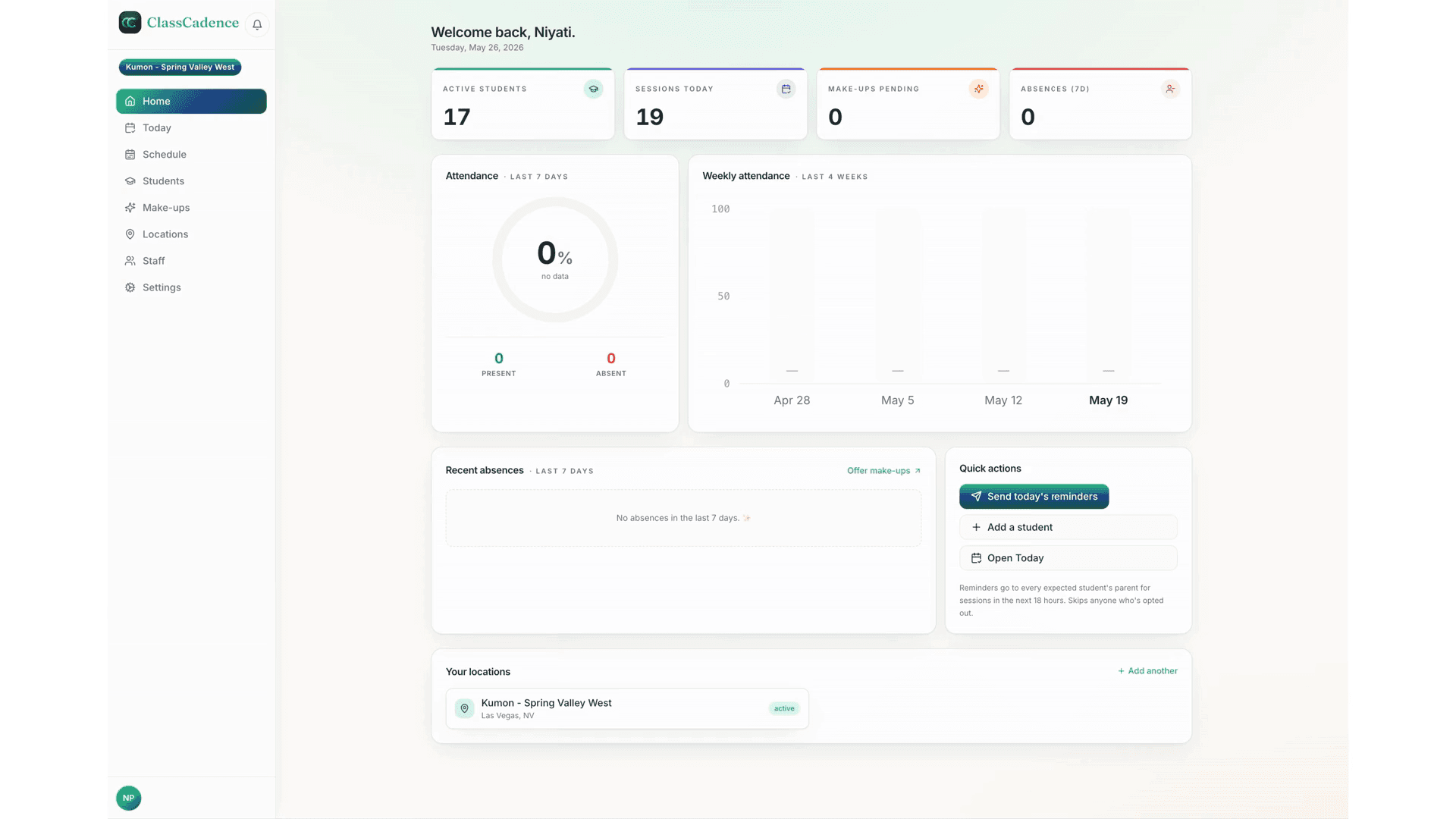Click the Absent count value
The width and height of the screenshot is (1456, 819).
pos(610,358)
